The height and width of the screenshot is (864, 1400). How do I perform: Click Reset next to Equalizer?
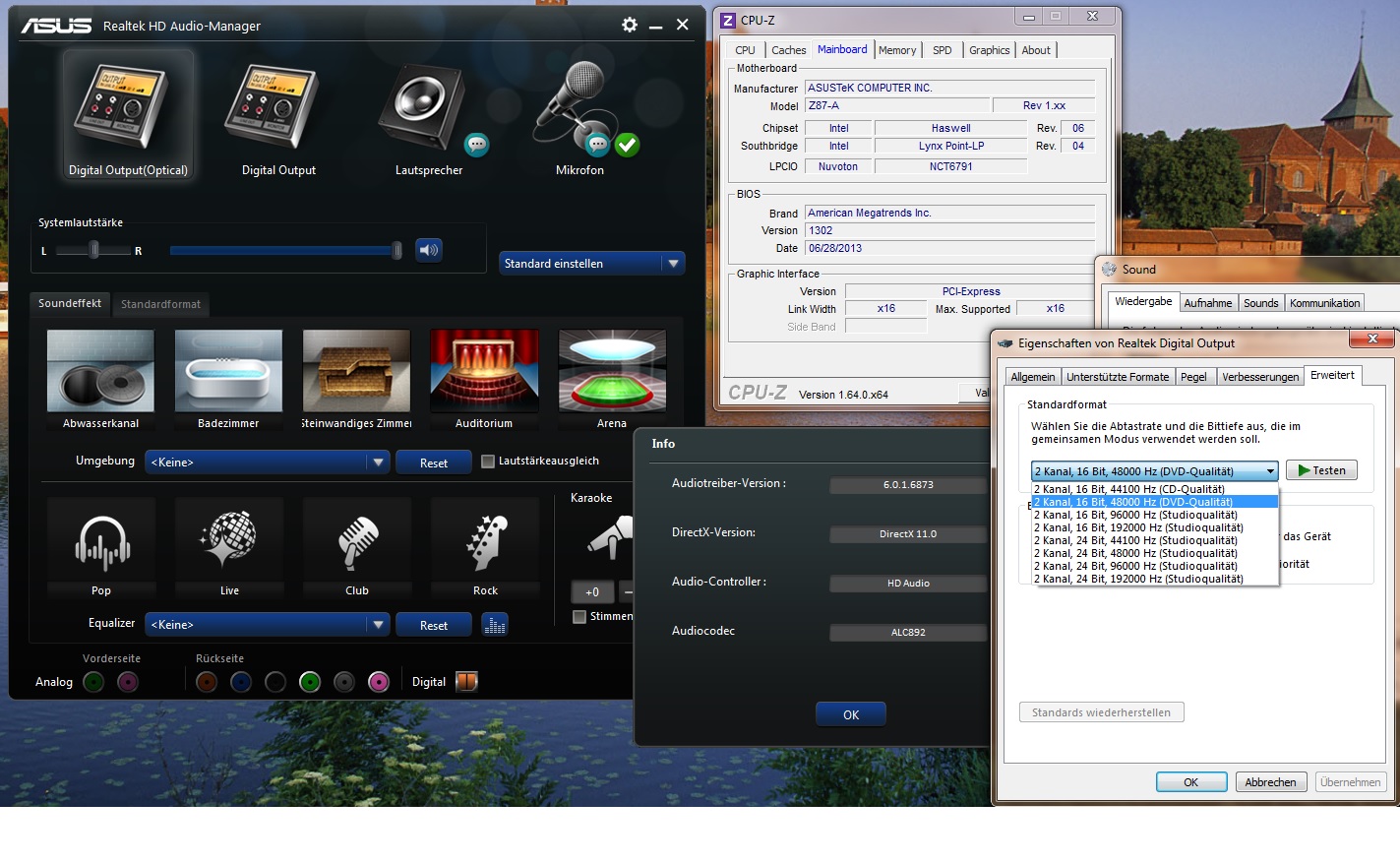pyautogui.click(x=434, y=625)
